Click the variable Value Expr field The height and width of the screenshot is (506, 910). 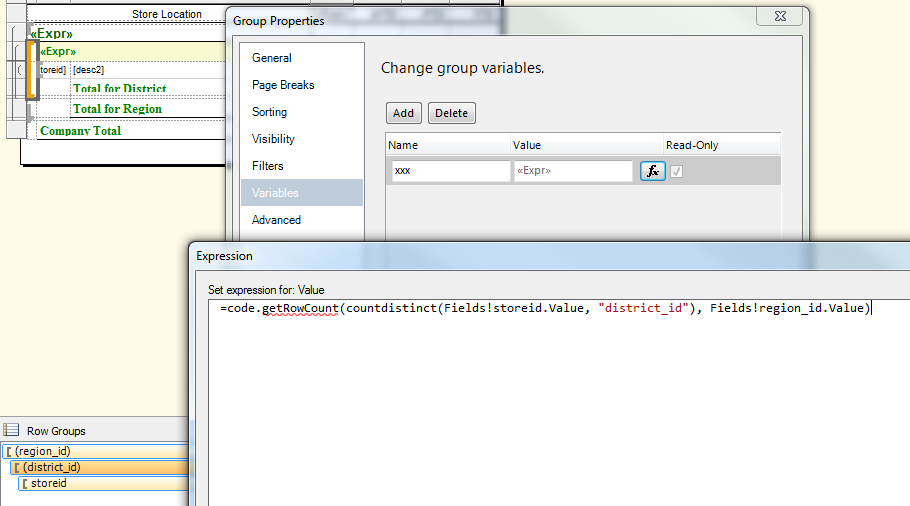tap(573, 171)
